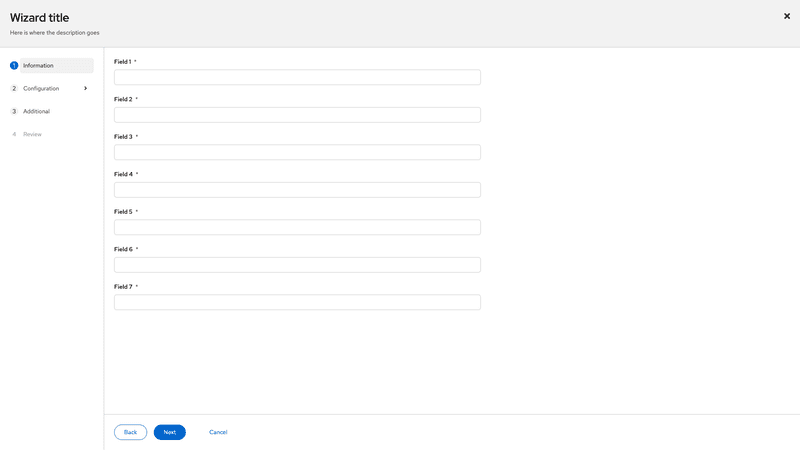Expand the Configuration step chevron

86,88
